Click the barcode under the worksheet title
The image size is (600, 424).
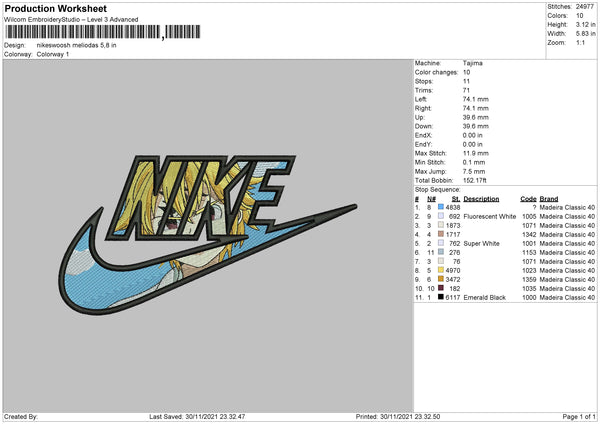[102, 32]
